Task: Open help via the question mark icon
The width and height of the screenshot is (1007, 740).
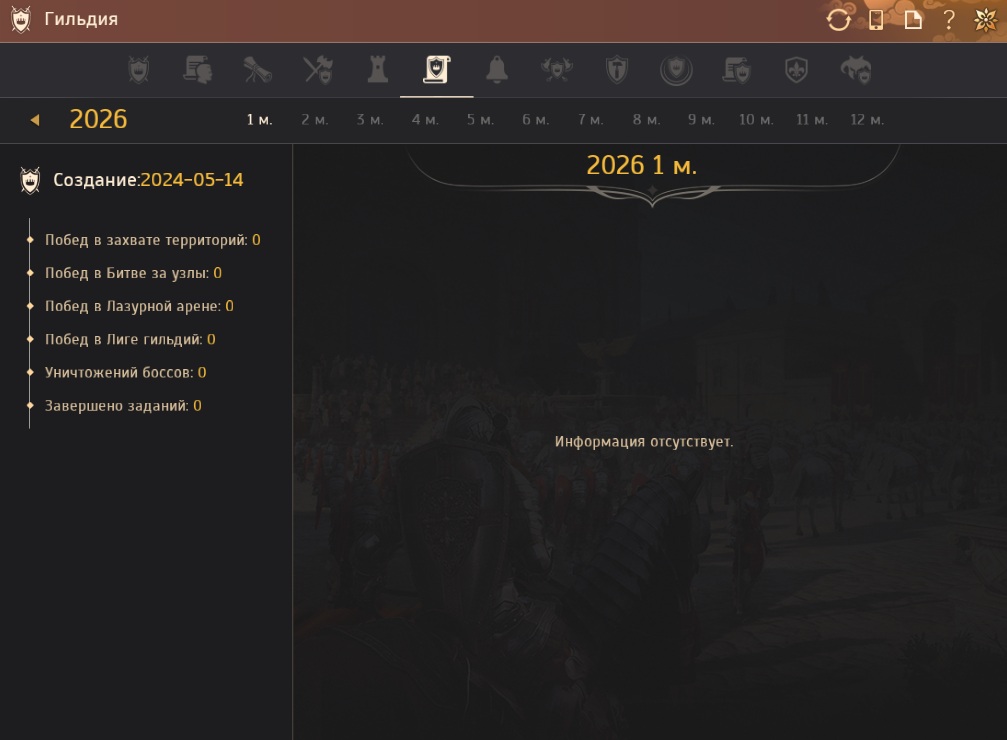Action: (x=949, y=21)
